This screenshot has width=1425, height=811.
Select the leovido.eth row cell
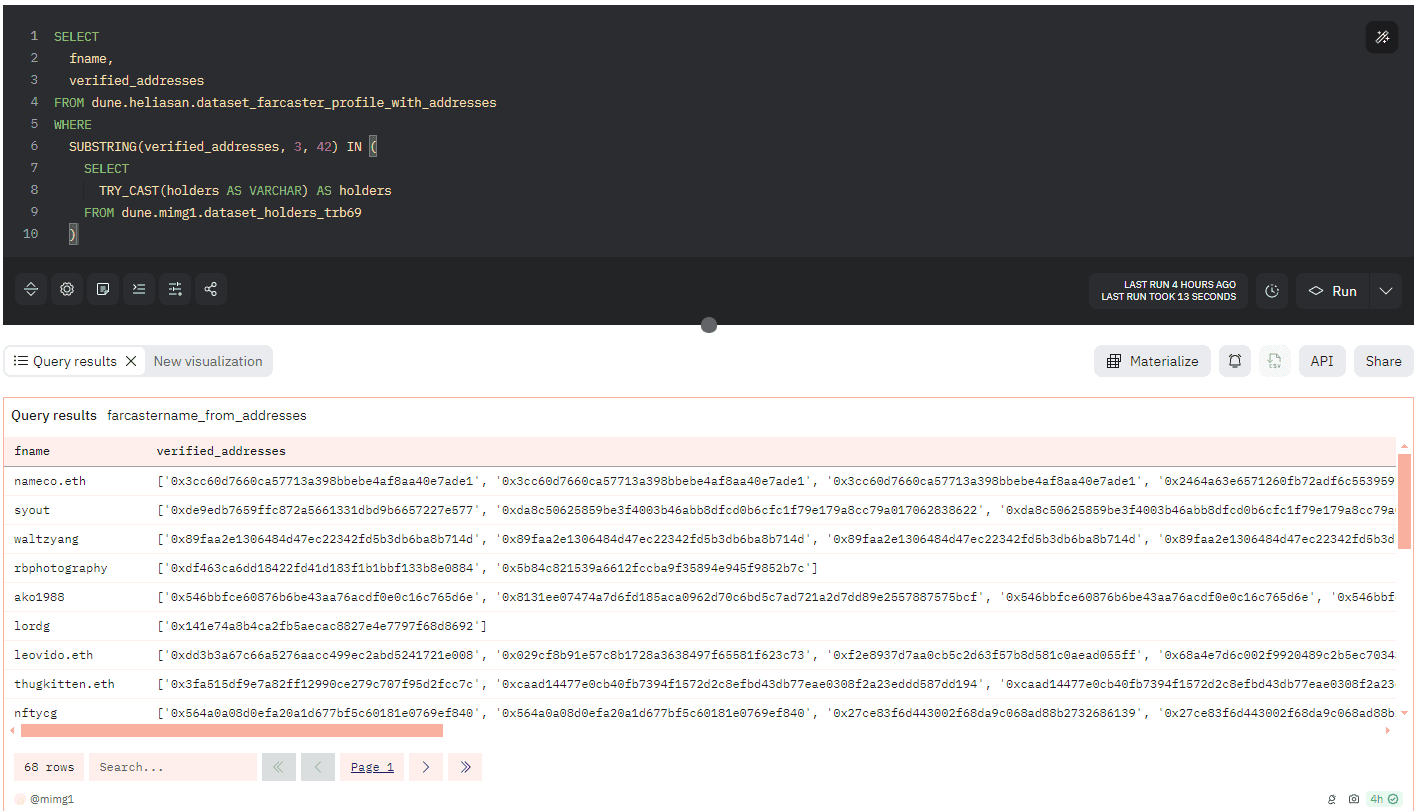[54, 655]
